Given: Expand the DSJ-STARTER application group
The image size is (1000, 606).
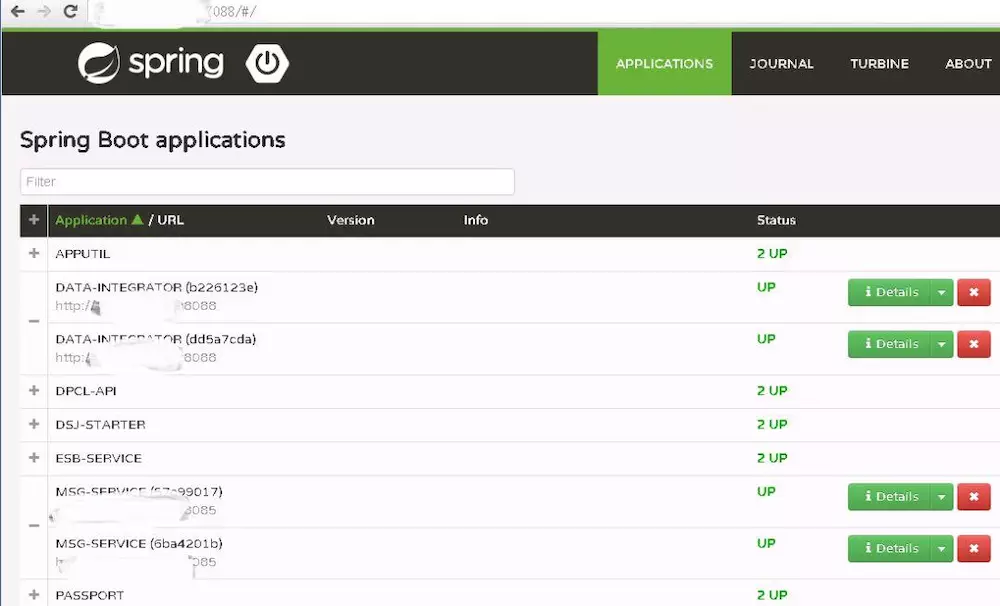Looking at the screenshot, I should 34,424.
